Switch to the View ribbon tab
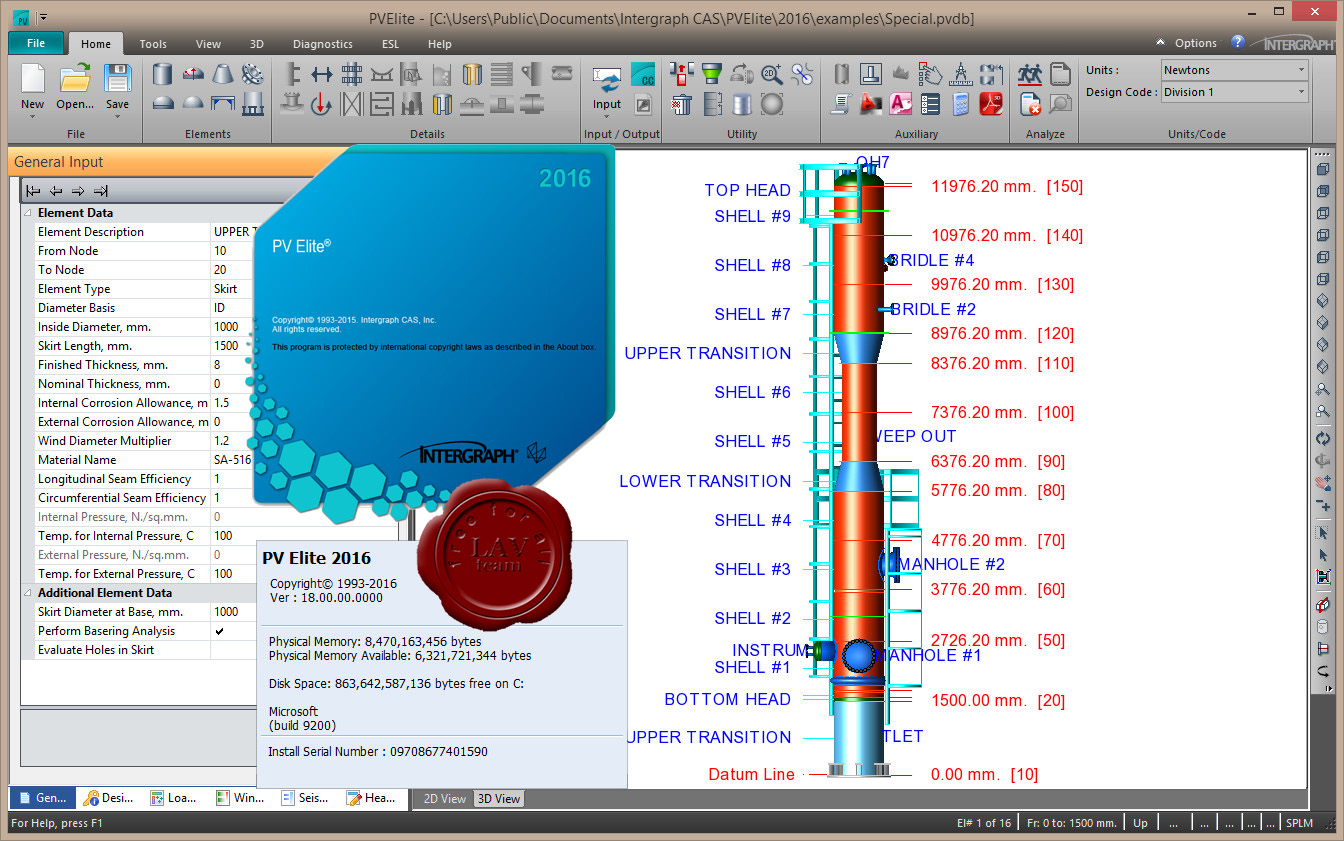 (x=208, y=44)
